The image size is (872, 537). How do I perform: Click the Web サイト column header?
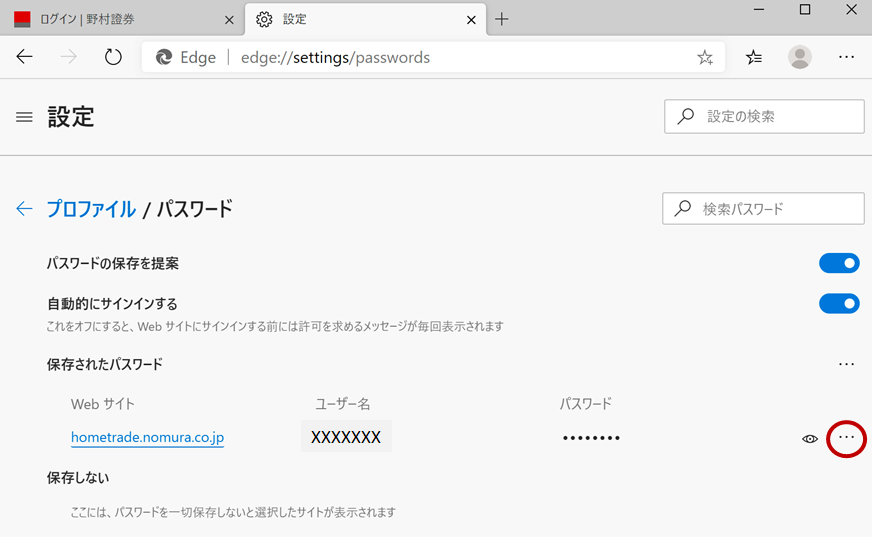102,404
